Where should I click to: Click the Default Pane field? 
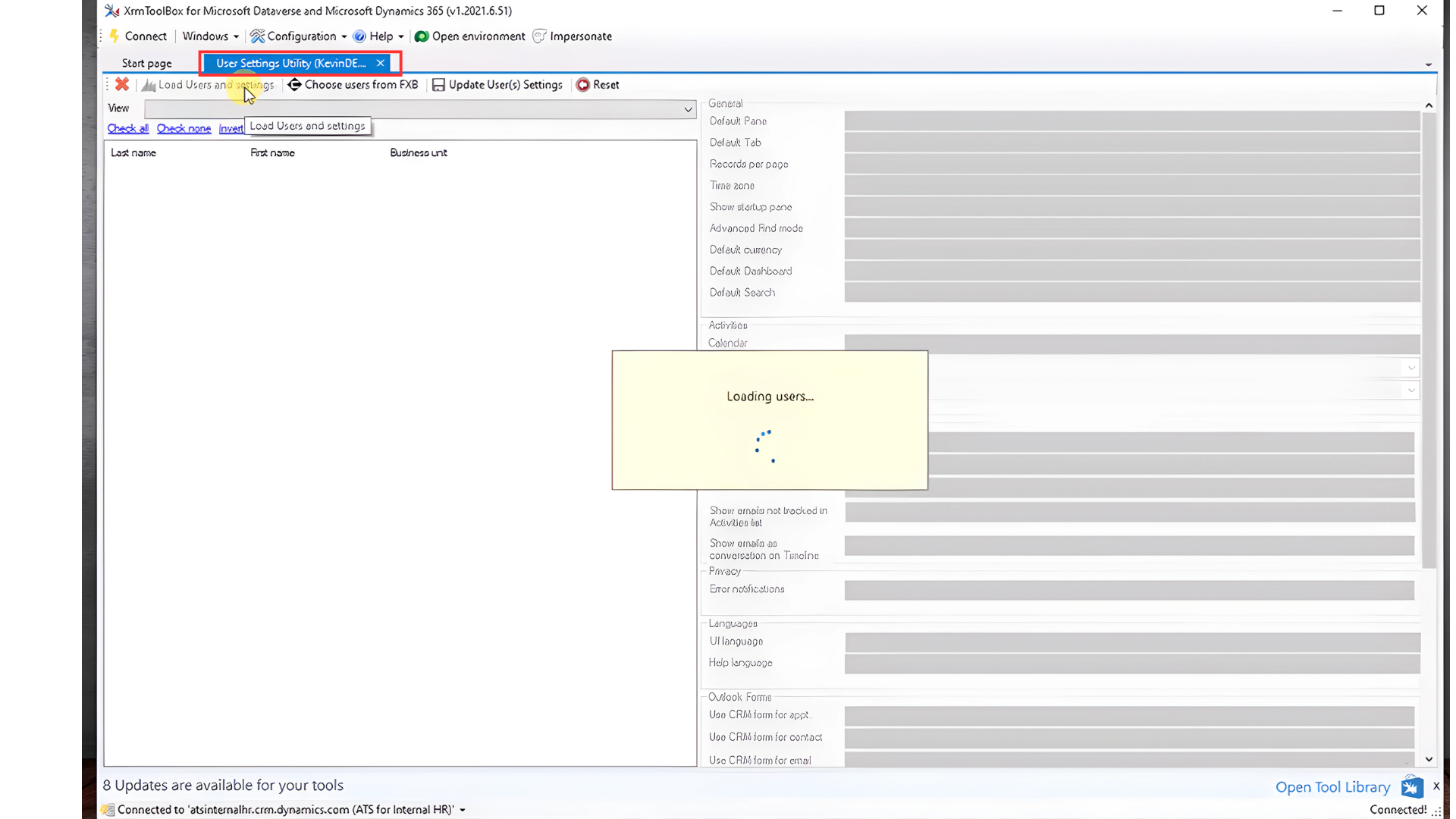point(1131,121)
